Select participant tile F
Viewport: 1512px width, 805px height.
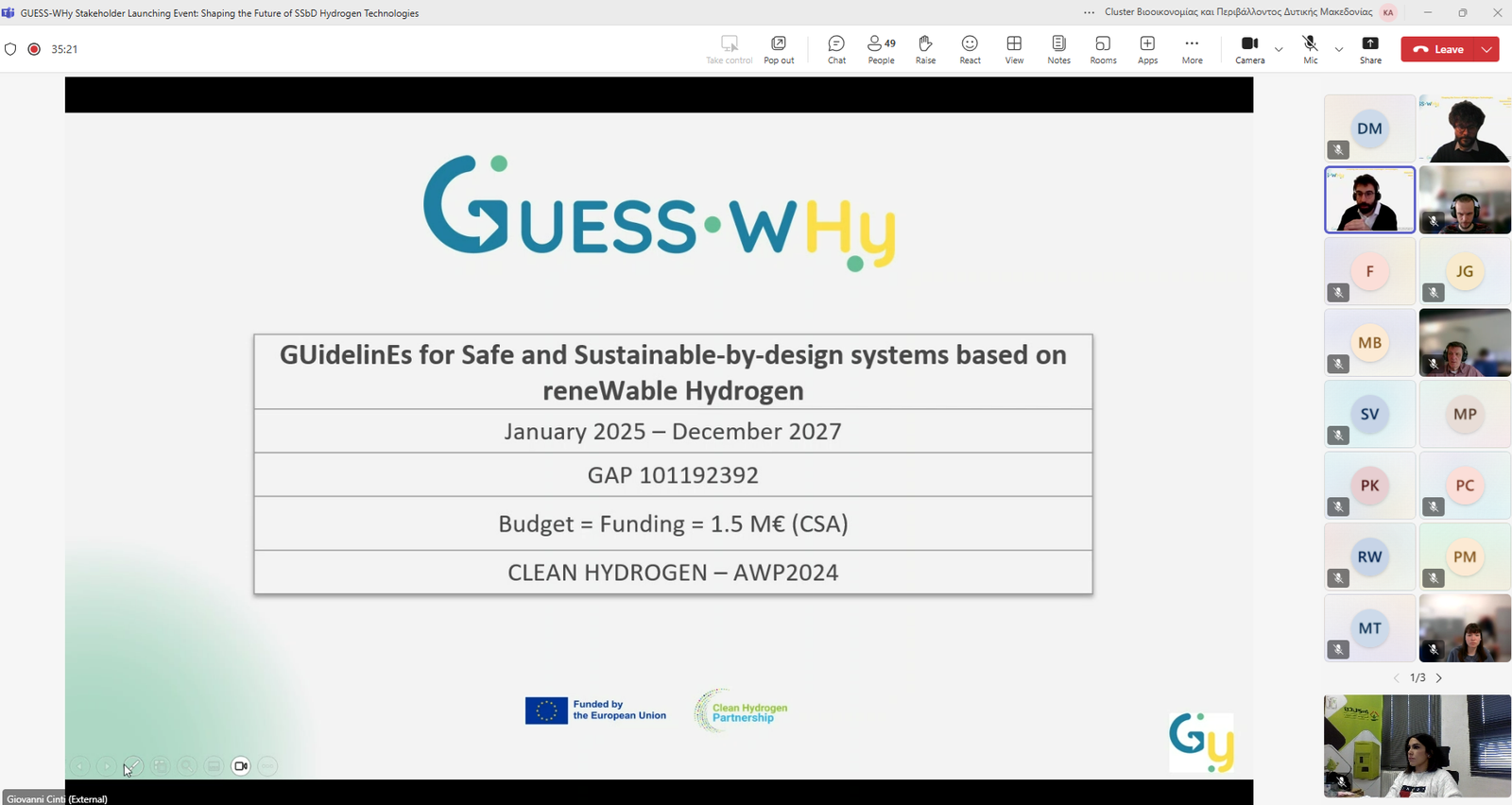click(x=1369, y=271)
